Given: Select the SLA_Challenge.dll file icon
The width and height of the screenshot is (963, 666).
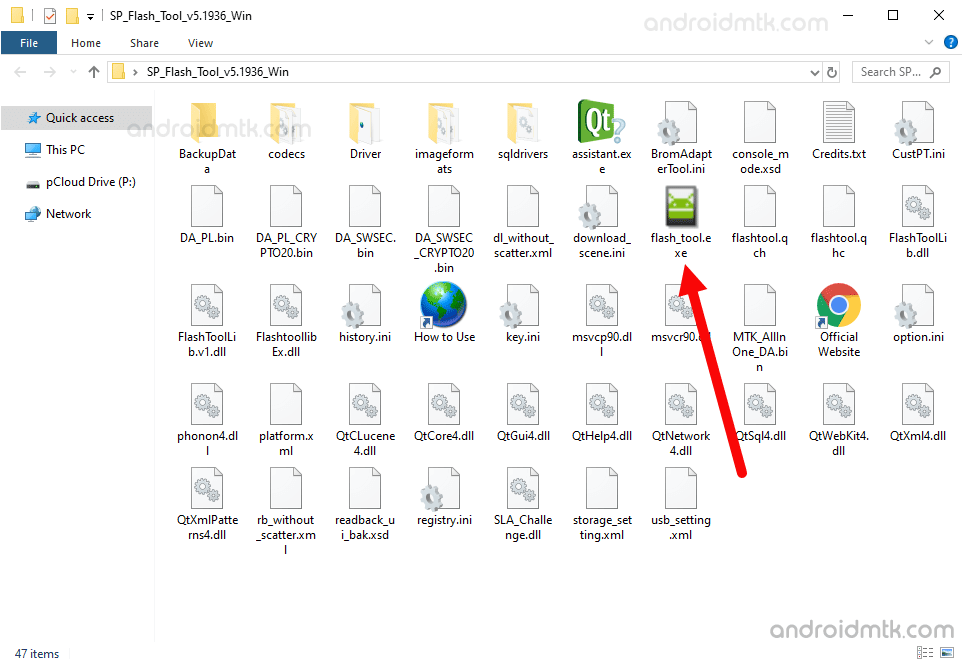Looking at the screenshot, I should 523,488.
